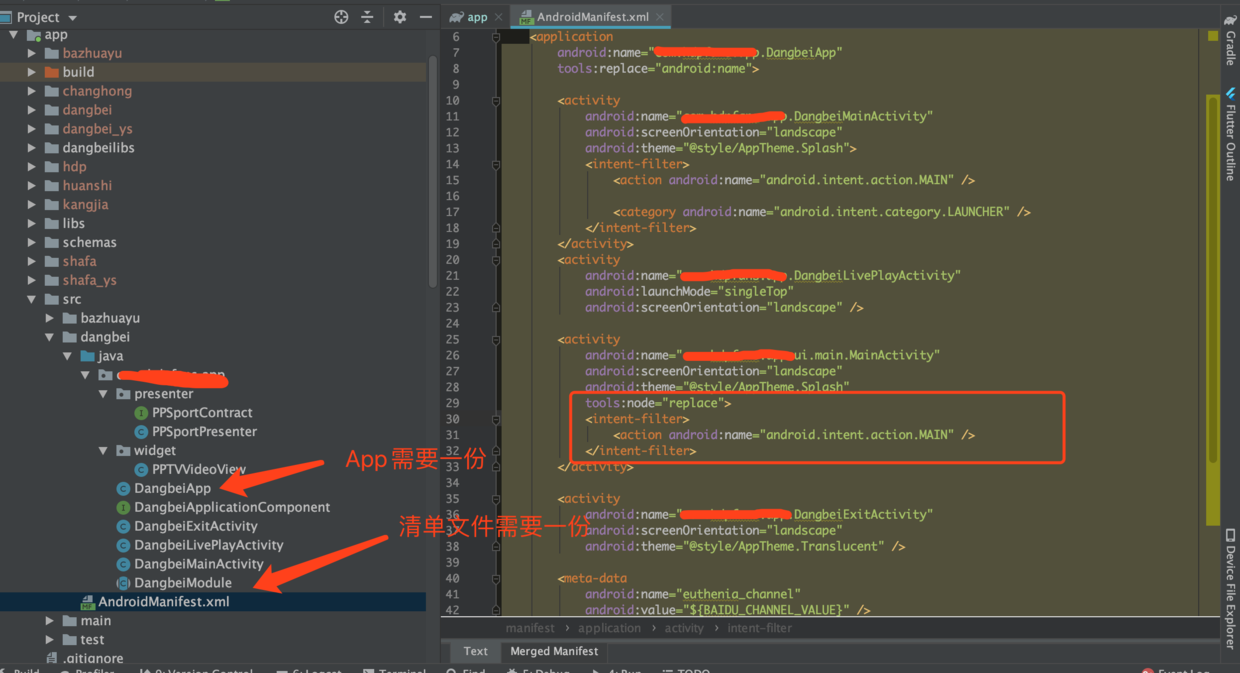Open the Gradle tool window
This screenshot has height=673, width=1240.
click(1230, 42)
